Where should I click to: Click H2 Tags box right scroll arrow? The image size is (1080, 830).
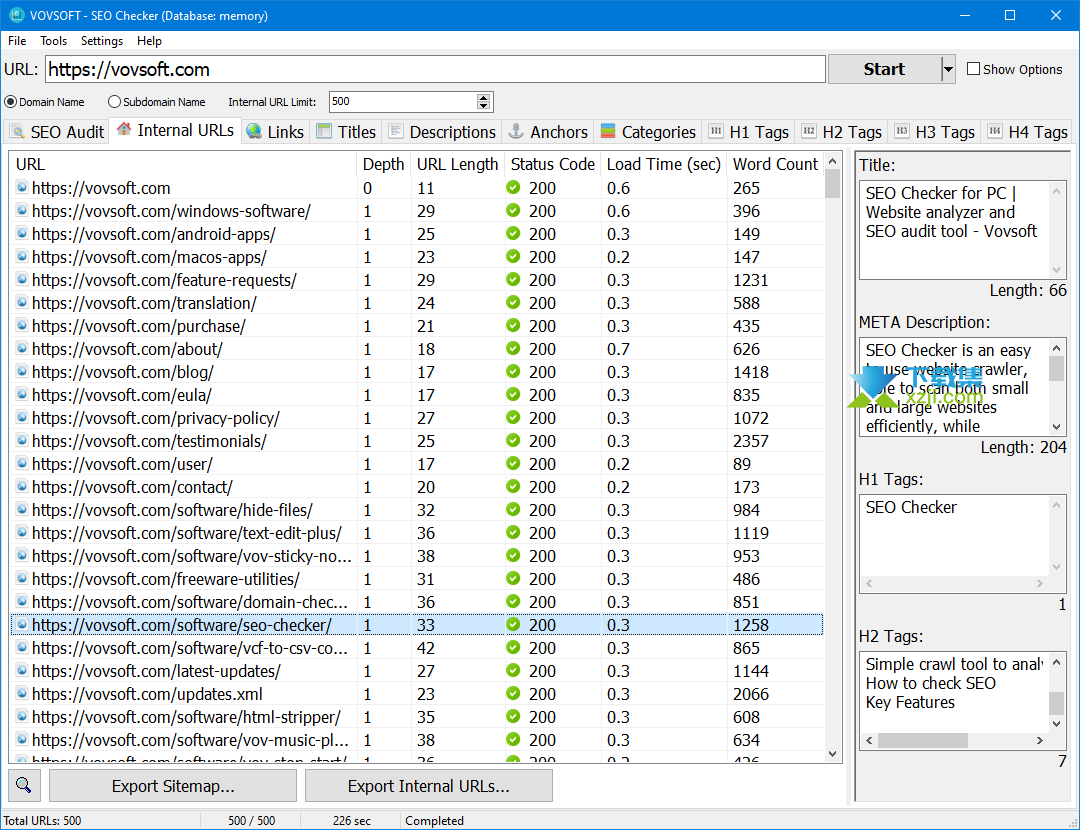pos(1039,740)
